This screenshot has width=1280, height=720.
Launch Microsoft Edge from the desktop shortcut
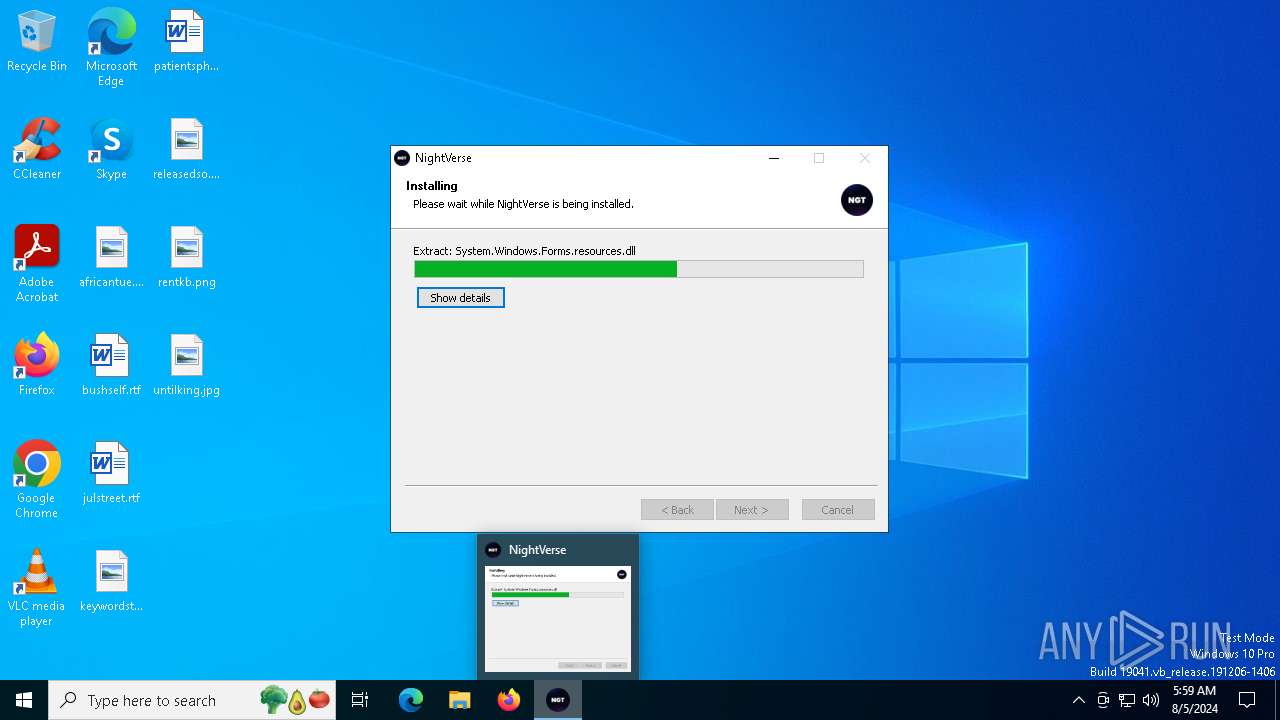111,47
